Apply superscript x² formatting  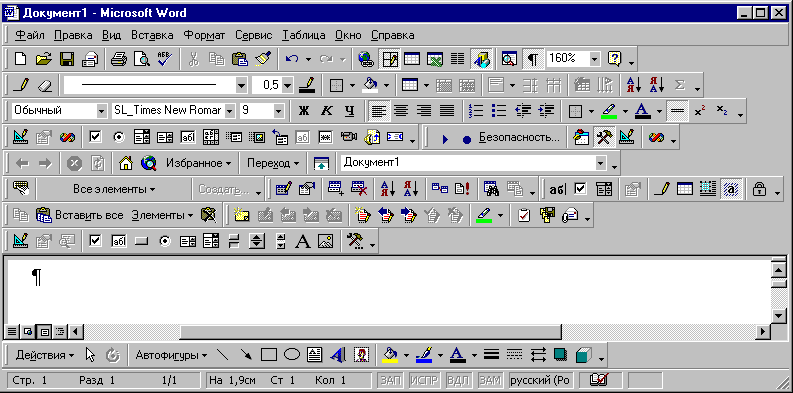pyautogui.click(x=700, y=111)
